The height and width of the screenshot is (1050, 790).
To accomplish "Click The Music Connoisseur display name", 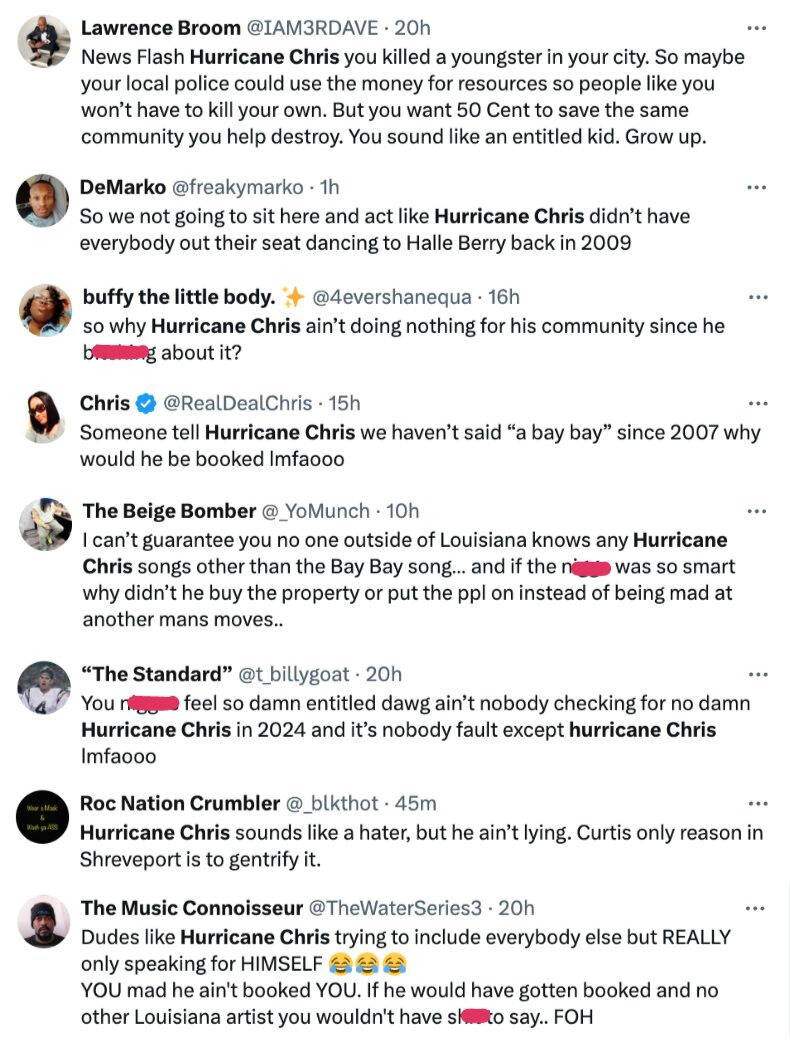I will click(x=192, y=908).
